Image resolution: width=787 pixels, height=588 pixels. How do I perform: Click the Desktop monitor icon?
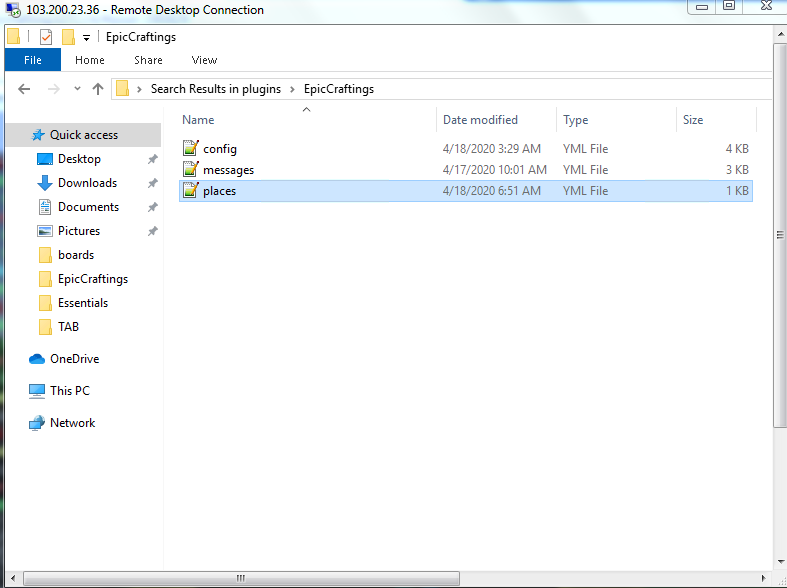click(x=45, y=159)
